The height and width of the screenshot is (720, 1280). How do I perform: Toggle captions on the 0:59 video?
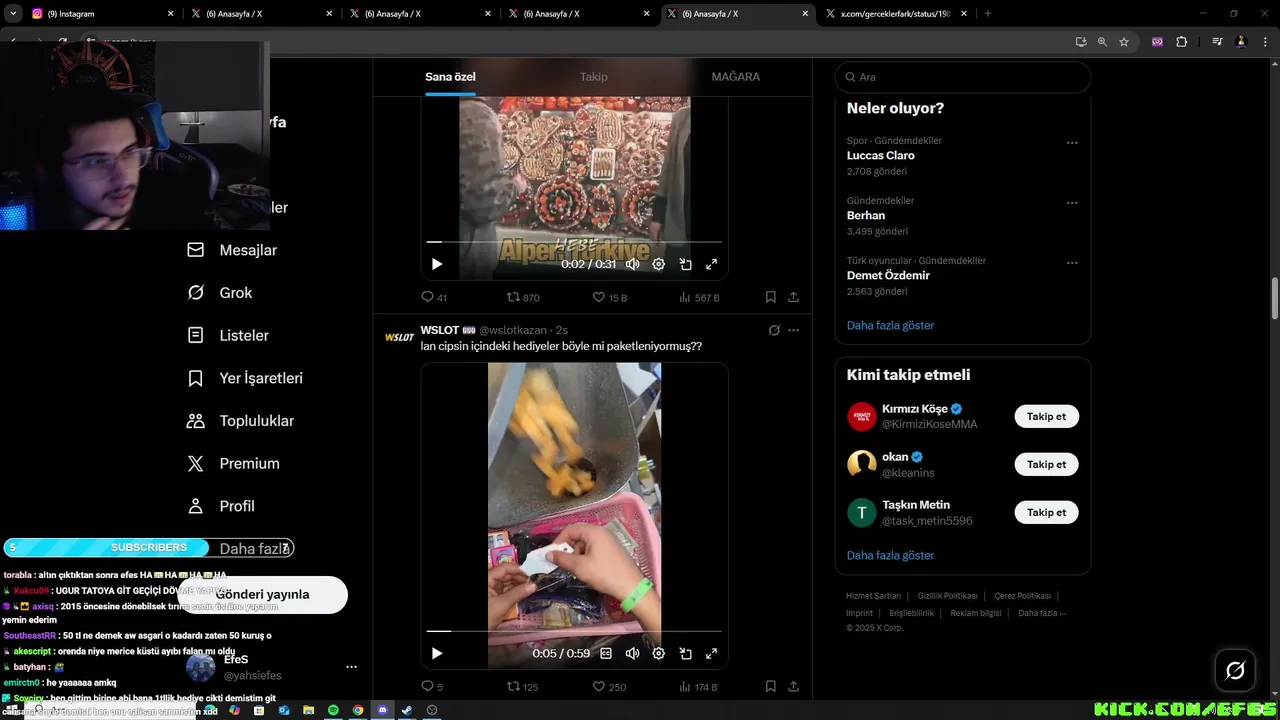click(606, 653)
